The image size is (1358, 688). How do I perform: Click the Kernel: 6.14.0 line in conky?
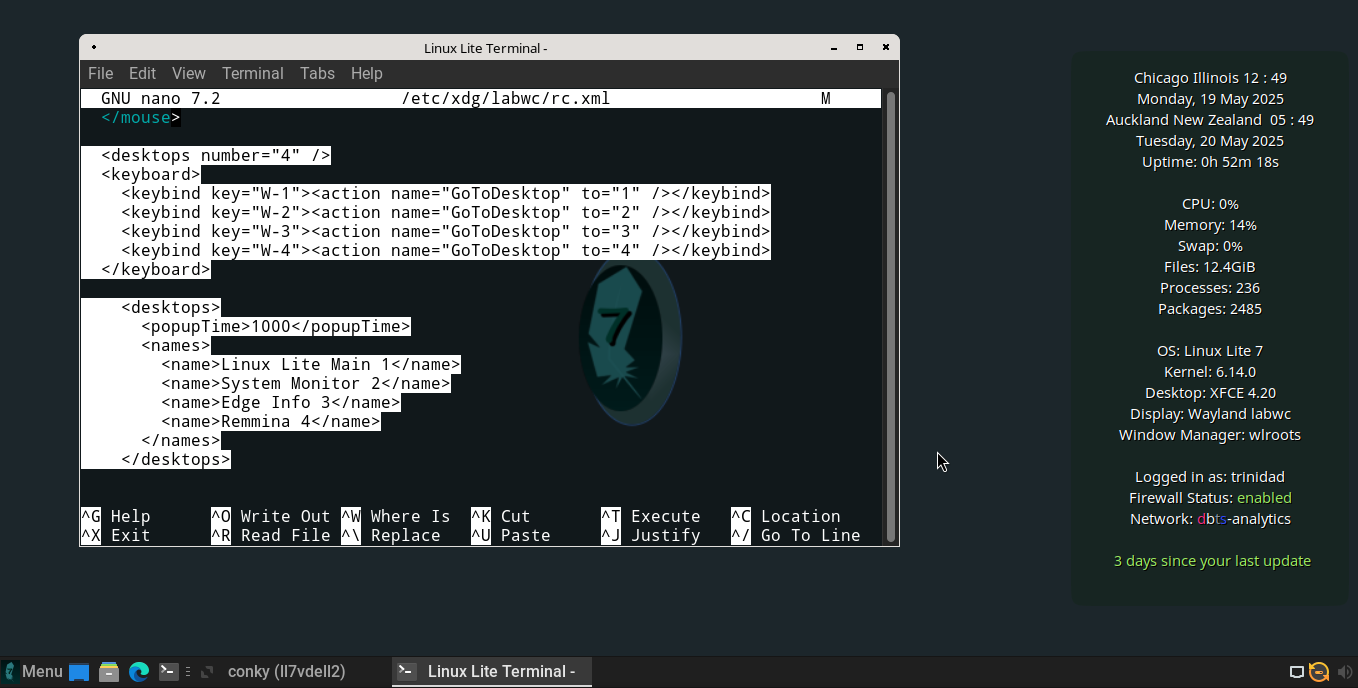pos(1210,372)
